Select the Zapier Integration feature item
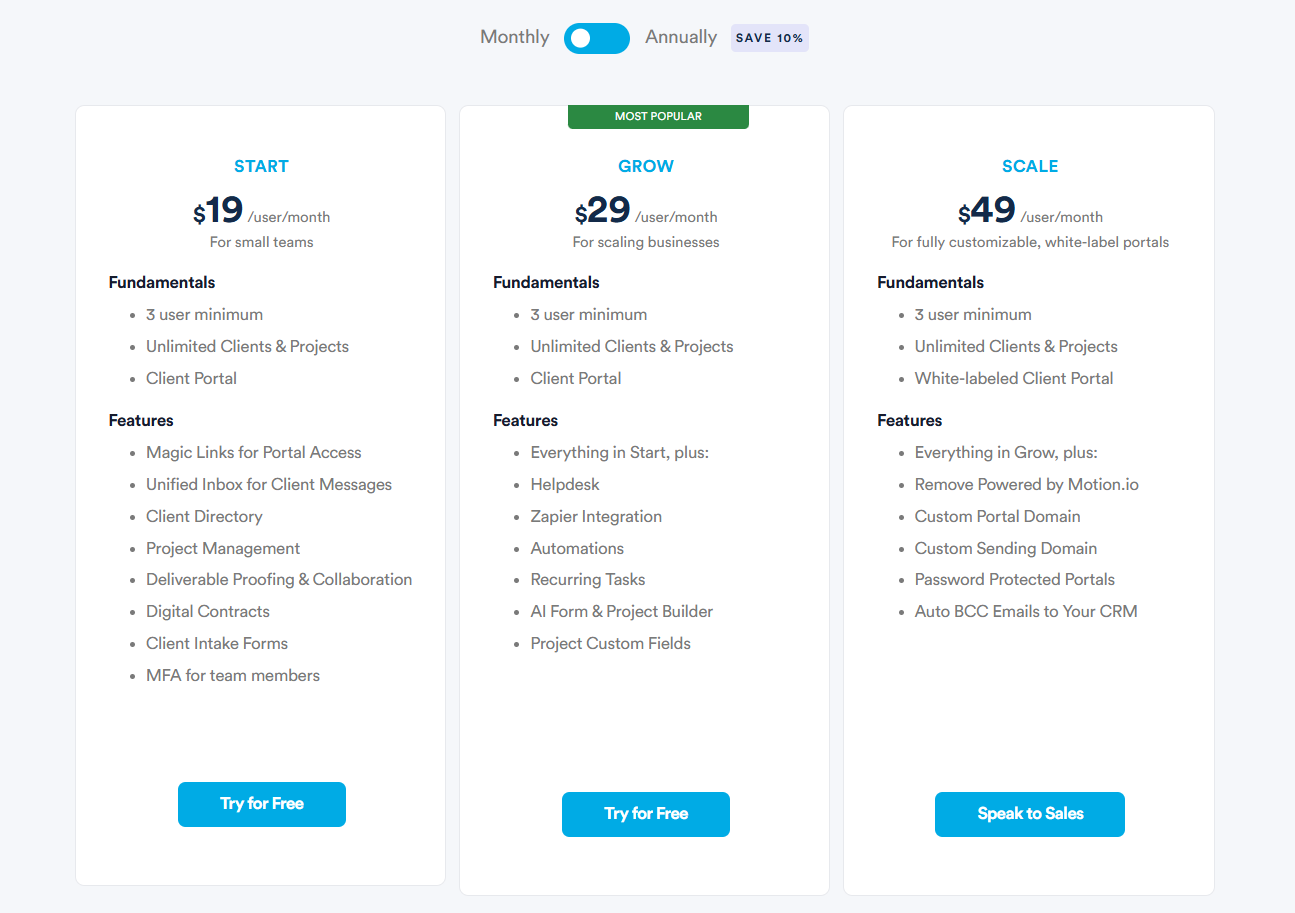The height and width of the screenshot is (913, 1295). [x=596, y=516]
